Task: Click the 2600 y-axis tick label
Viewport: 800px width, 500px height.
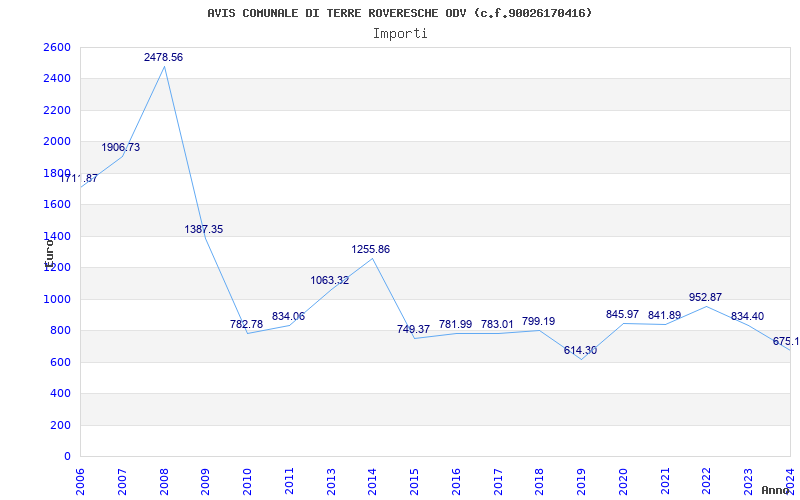Action: 57,47
